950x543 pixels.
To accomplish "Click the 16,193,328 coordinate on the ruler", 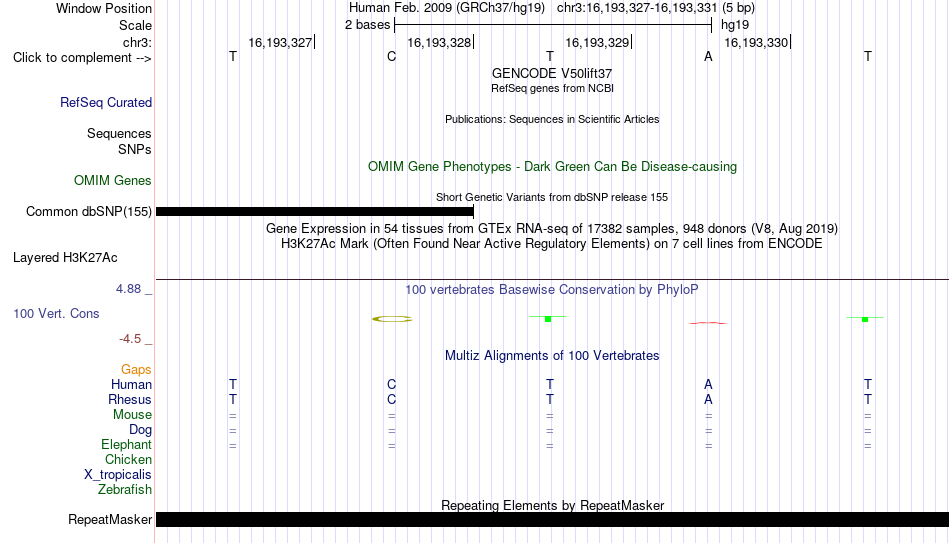I will pos(439,42).
